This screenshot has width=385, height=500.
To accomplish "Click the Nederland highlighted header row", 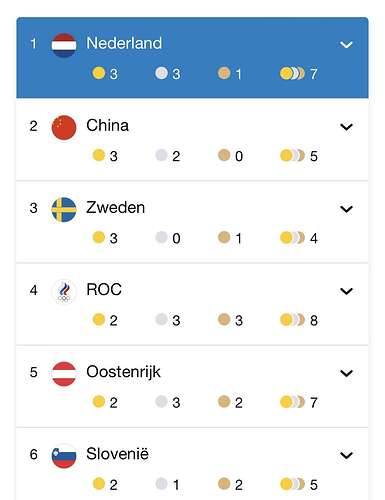I will pos(192,58).
